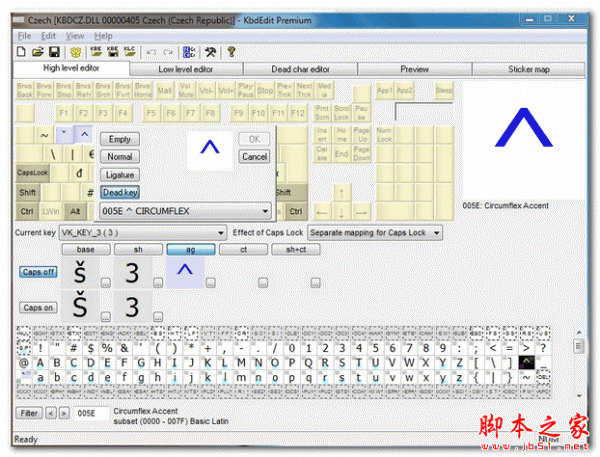This screenshot has width=600, height=457.
Task: Click the Normal button
Action: (120, 157)
